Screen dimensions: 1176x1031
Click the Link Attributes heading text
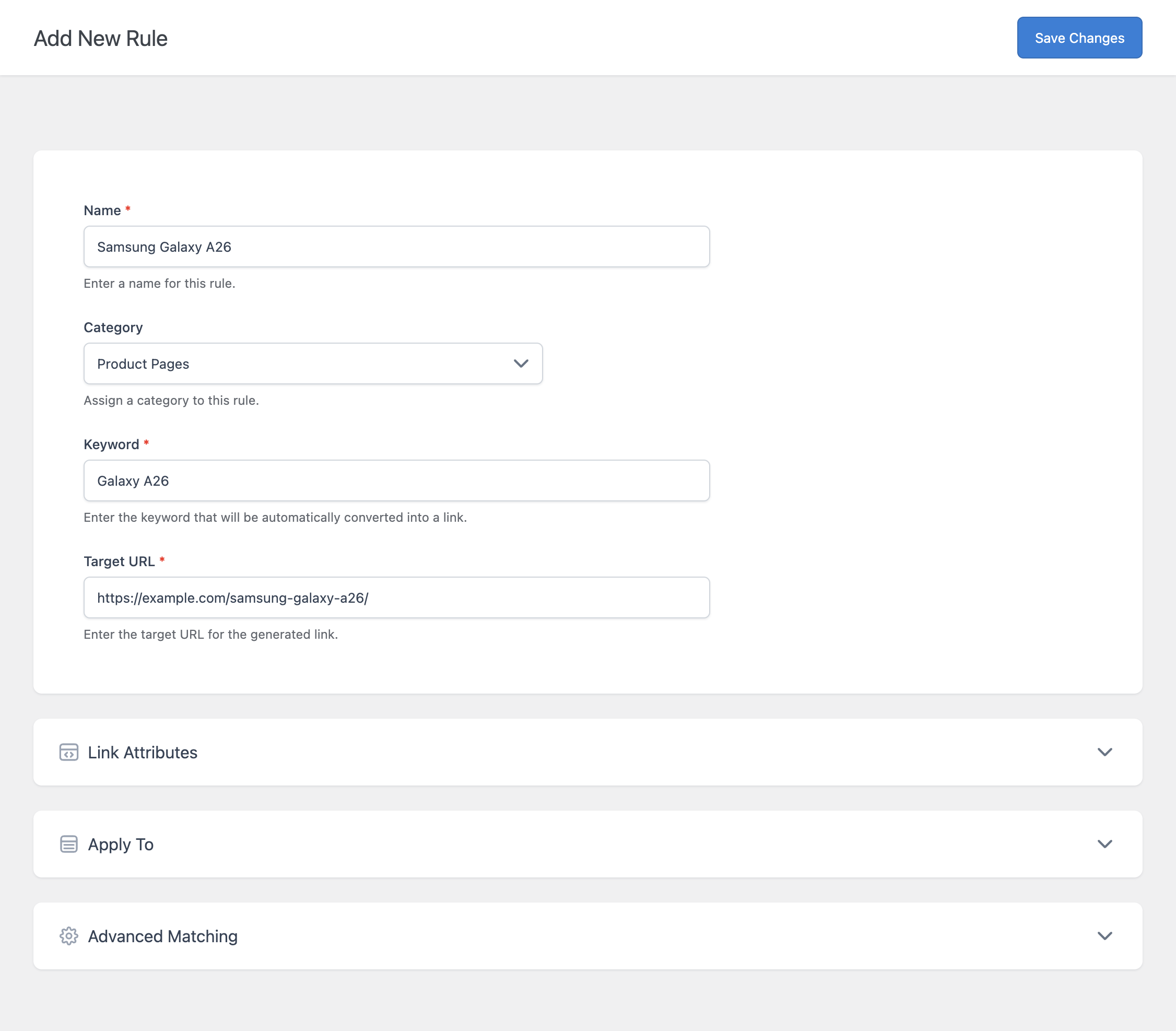pyautogui.click(x=143, y=753)
